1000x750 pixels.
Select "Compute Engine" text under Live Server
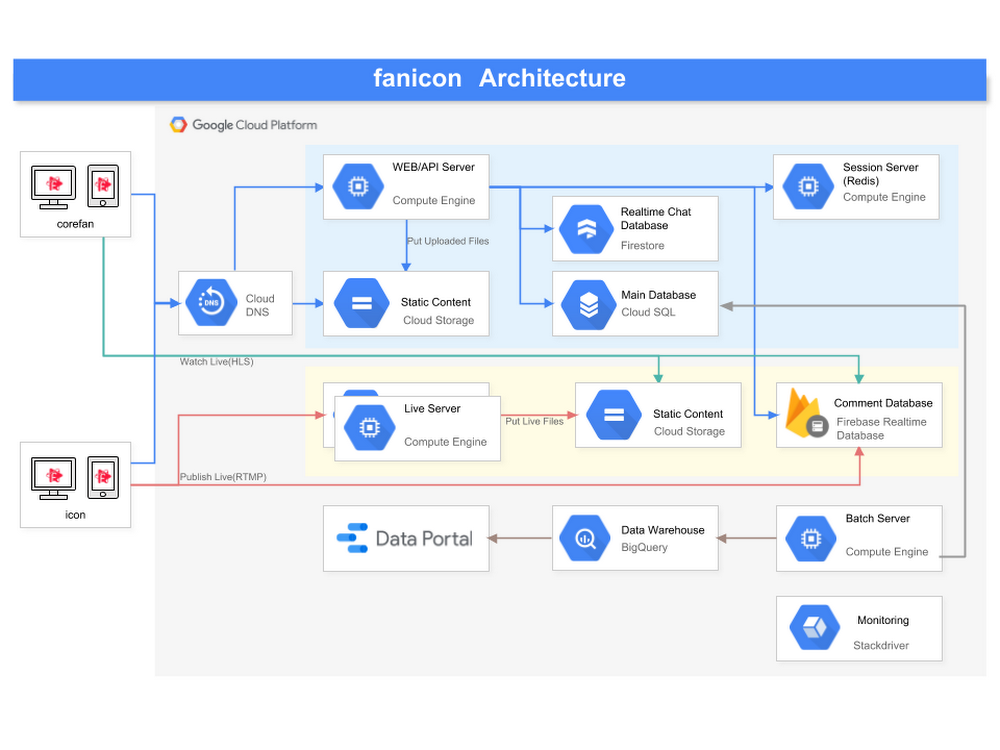pos(445,442)
